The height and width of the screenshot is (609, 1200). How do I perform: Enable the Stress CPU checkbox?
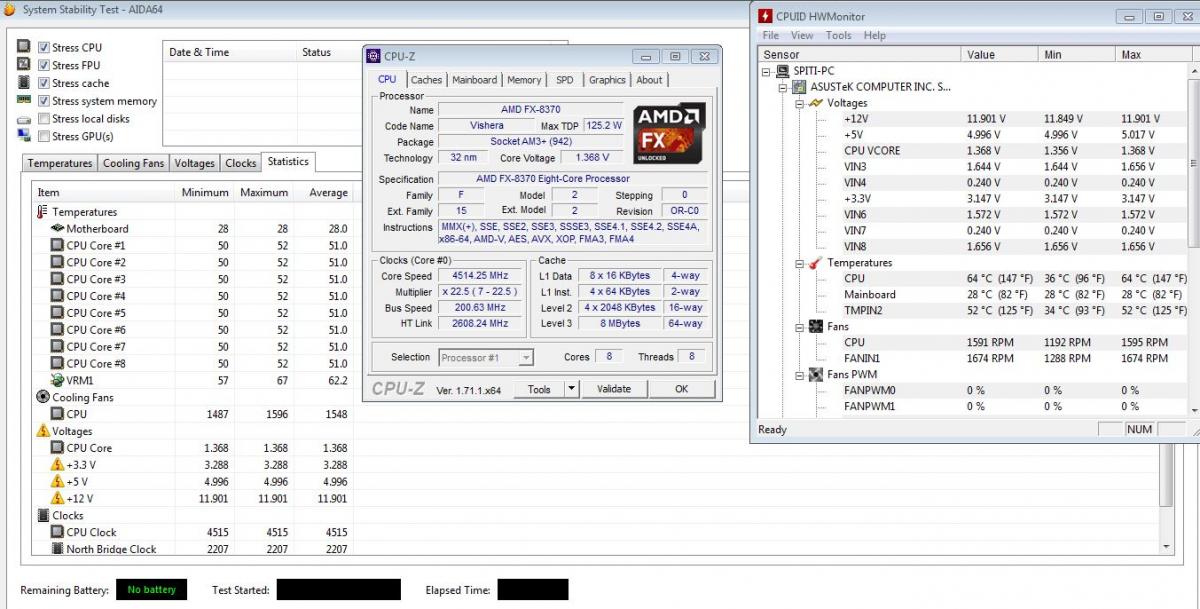pos(44,47)
